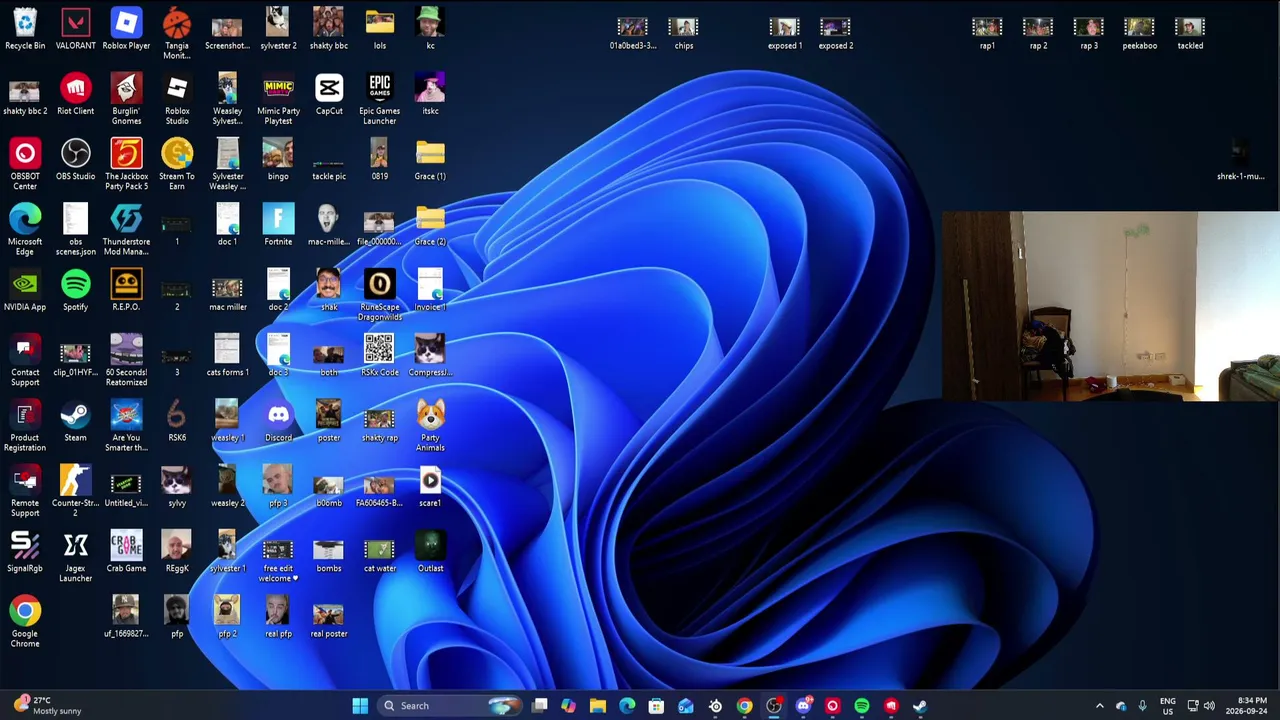This screenshot has width=1280, height=720.
Task: Select the peekaboo video thumbnail
Action: click(x=1139, y=33)
